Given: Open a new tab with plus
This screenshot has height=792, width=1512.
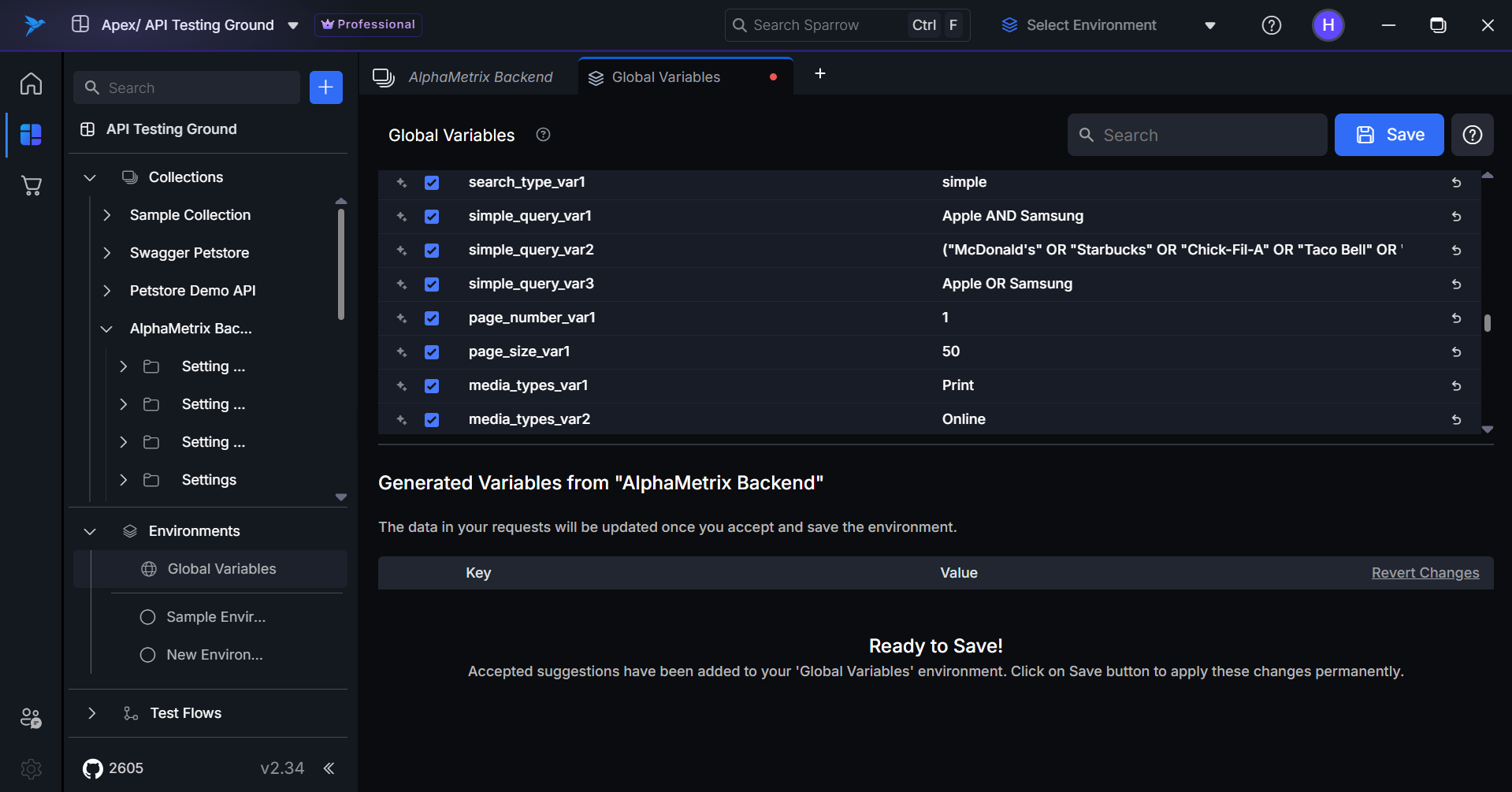Looking at the screenshot, I should (819, 73).
